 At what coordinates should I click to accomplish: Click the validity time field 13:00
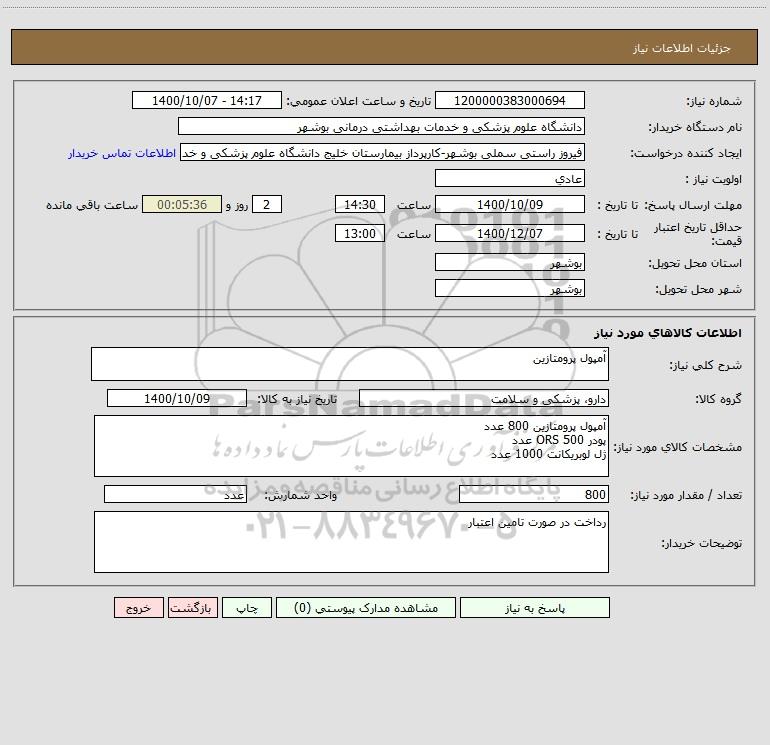359,233
